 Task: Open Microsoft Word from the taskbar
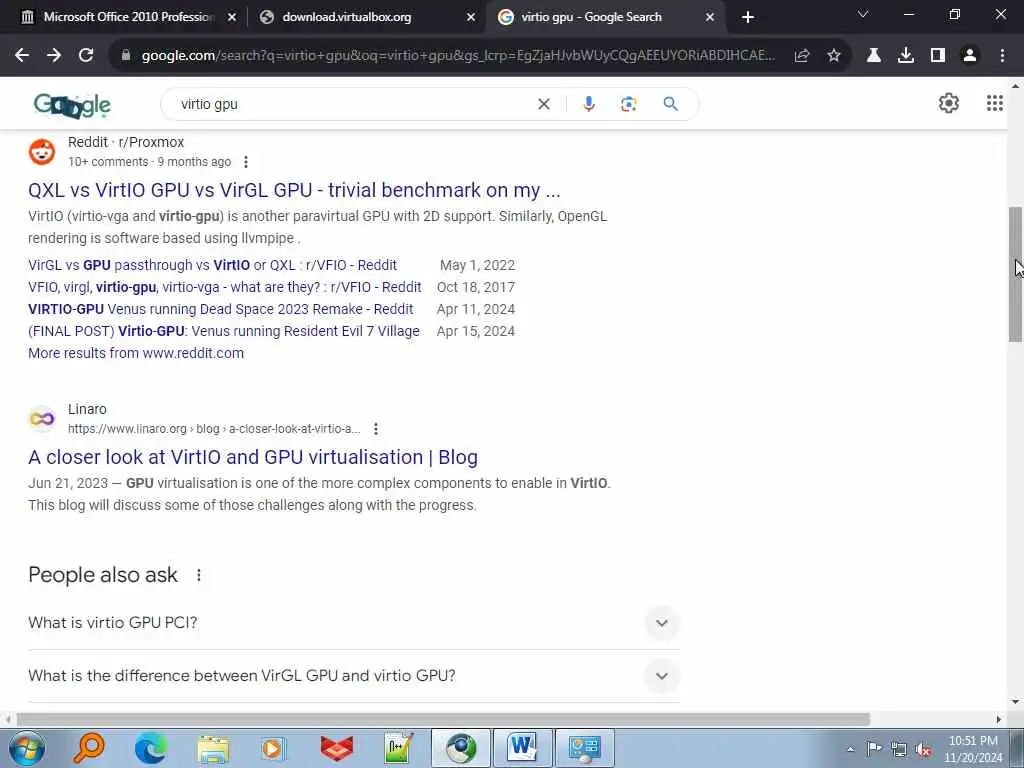522,748
